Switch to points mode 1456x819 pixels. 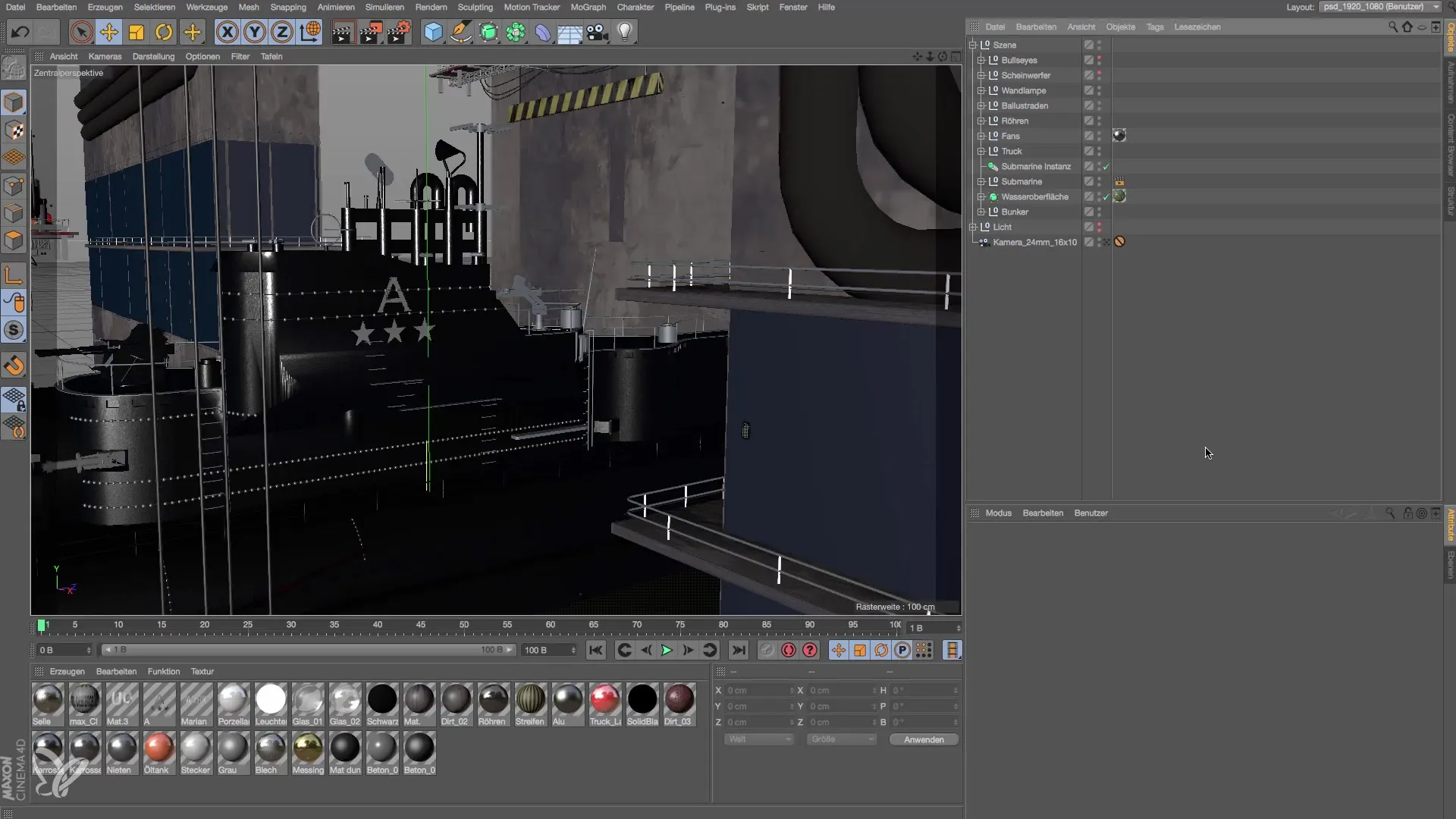14,186
